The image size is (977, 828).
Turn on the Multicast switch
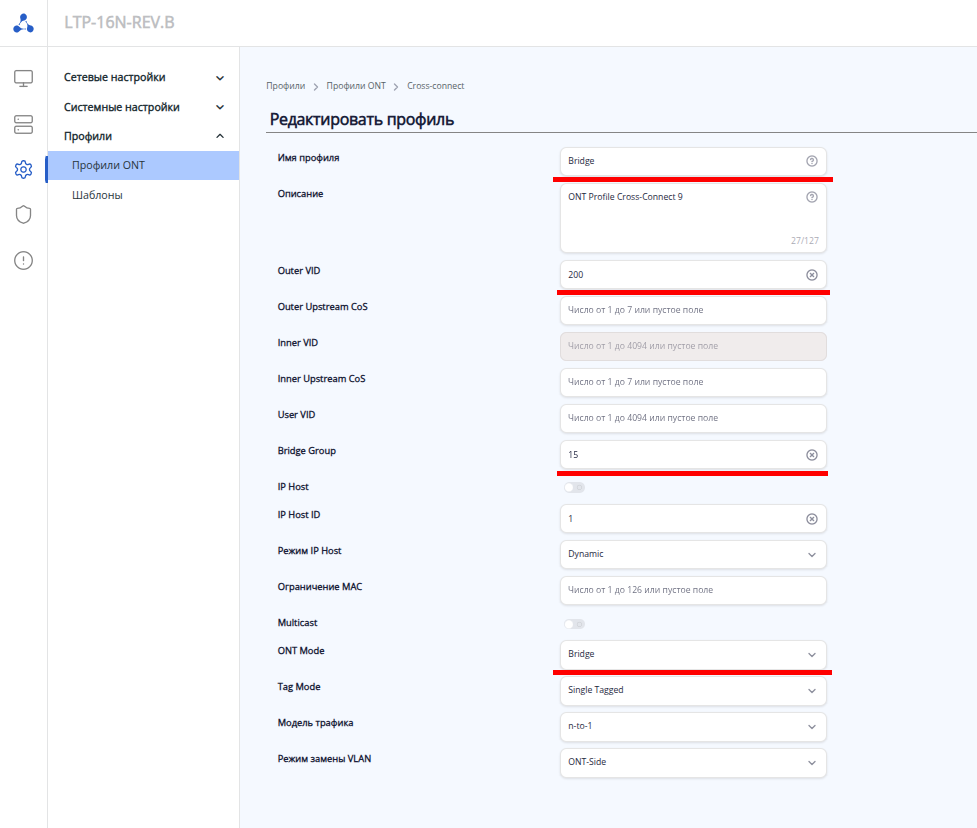pyautogui.click(x=574, y=623)
